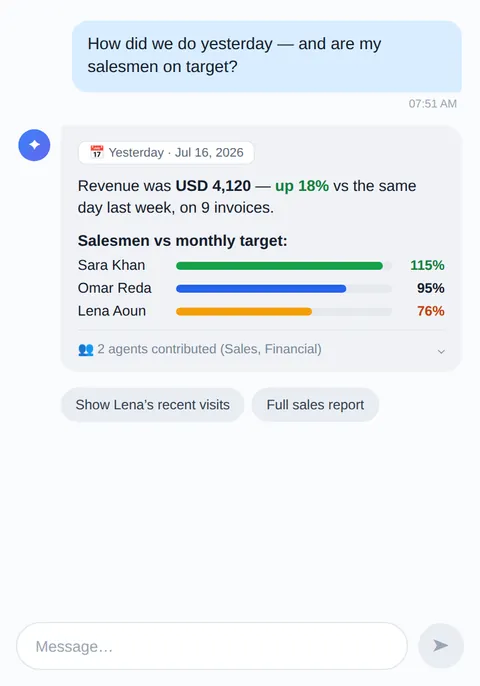The width and height of the screenshot is (480, 686).
Task: Click the 115% value
Action: tap(427, 265)
